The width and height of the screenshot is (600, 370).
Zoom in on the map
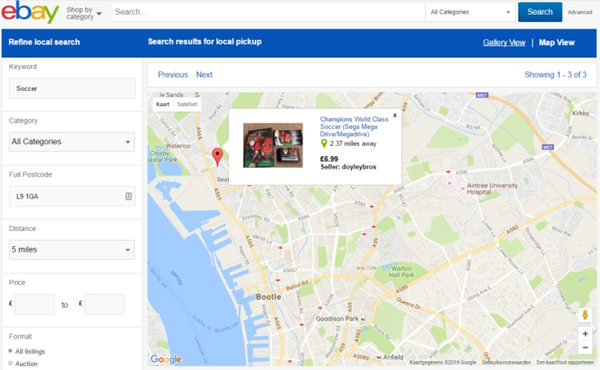(585, 334)
